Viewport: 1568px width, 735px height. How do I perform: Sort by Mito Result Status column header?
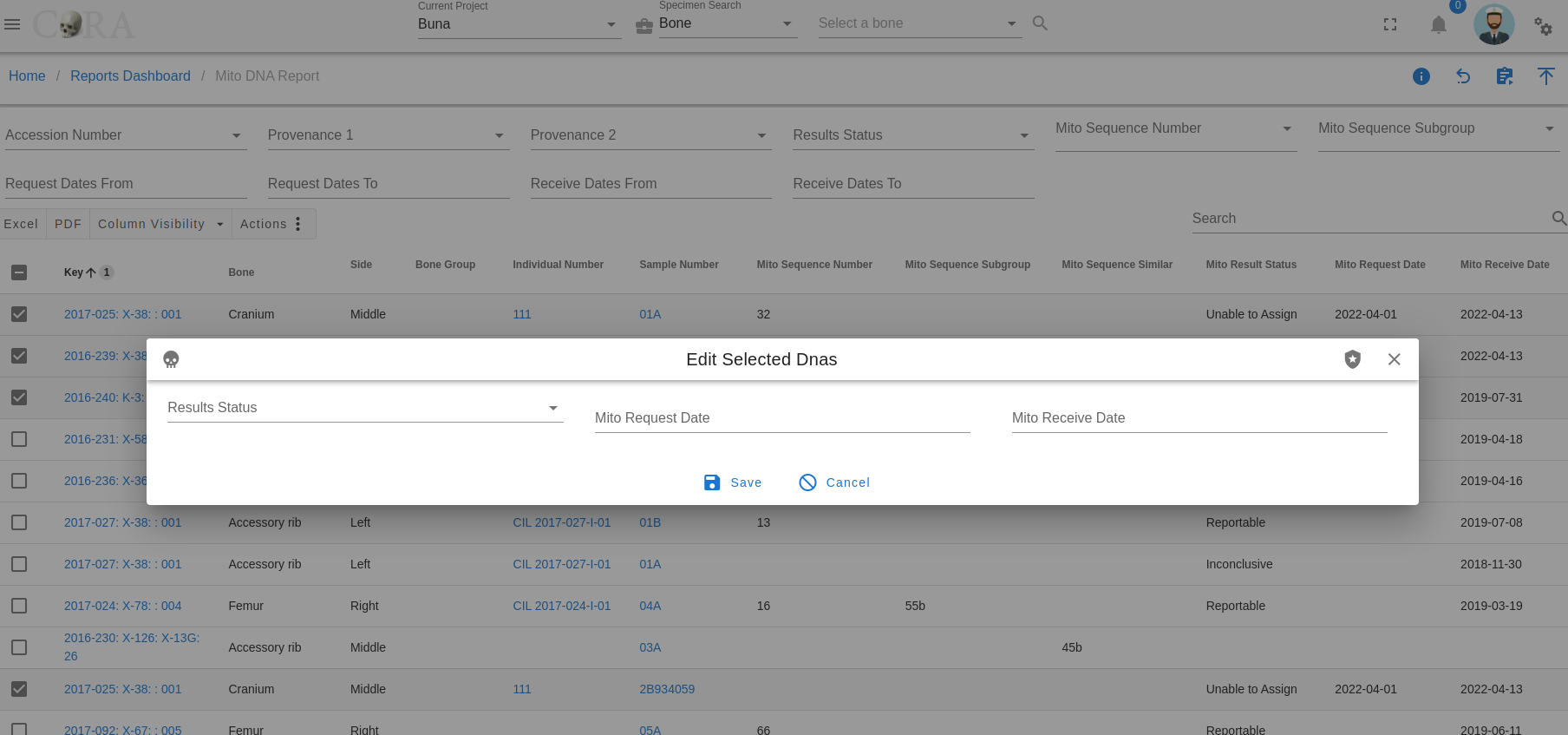[x=1251, y=265]
